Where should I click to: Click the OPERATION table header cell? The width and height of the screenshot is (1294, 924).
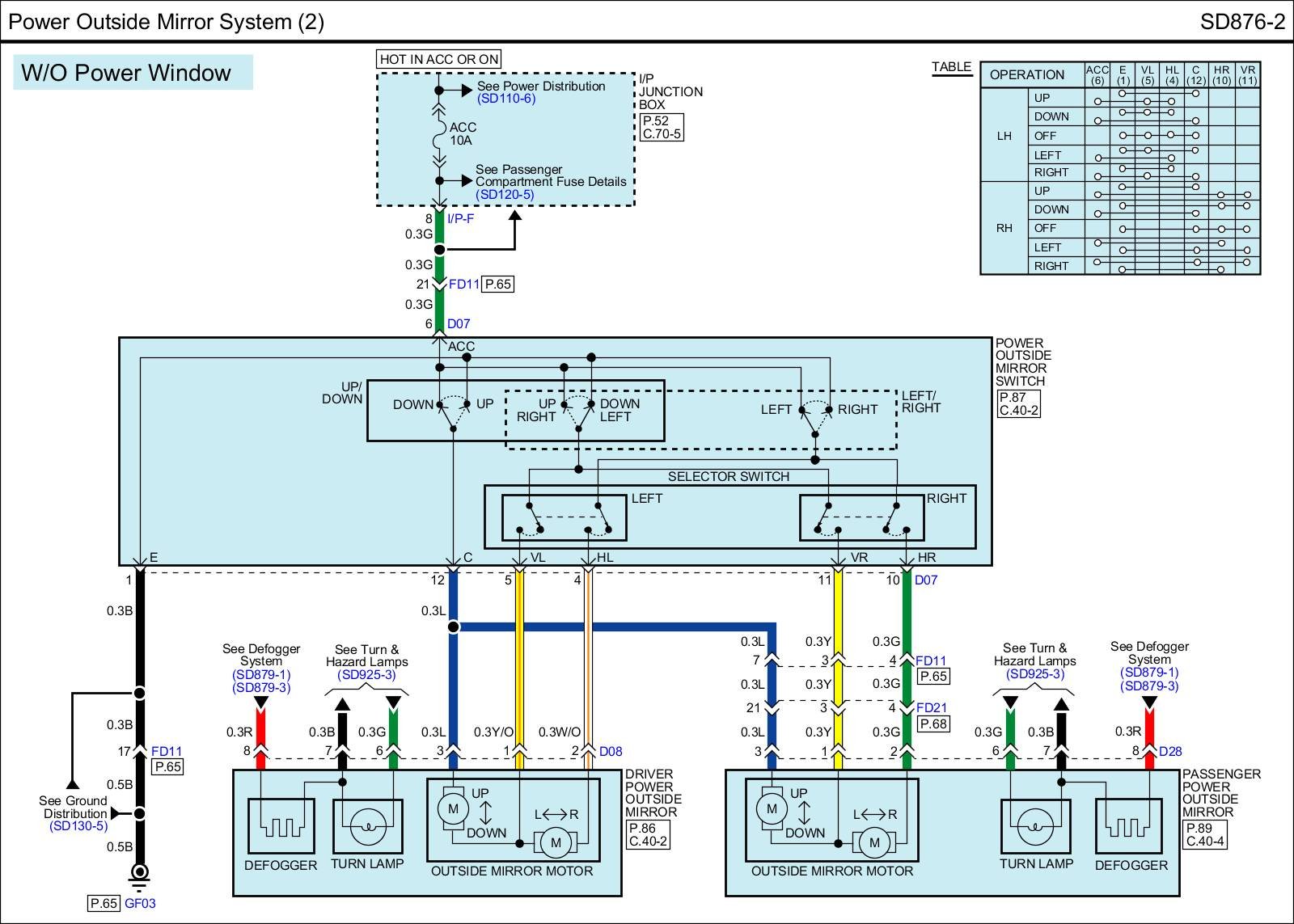point(1027,75)
